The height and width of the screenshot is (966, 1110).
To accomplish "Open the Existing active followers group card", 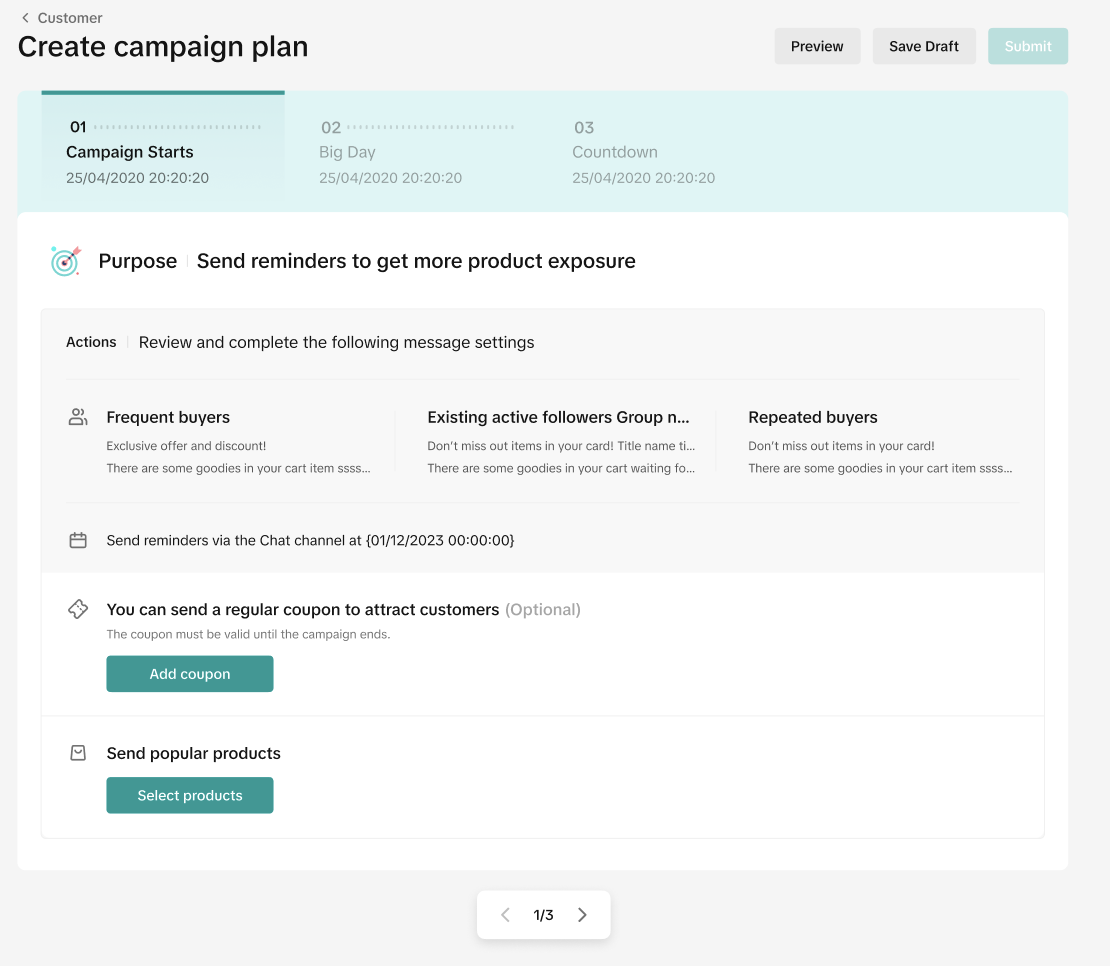I will (x=560, y=441).
